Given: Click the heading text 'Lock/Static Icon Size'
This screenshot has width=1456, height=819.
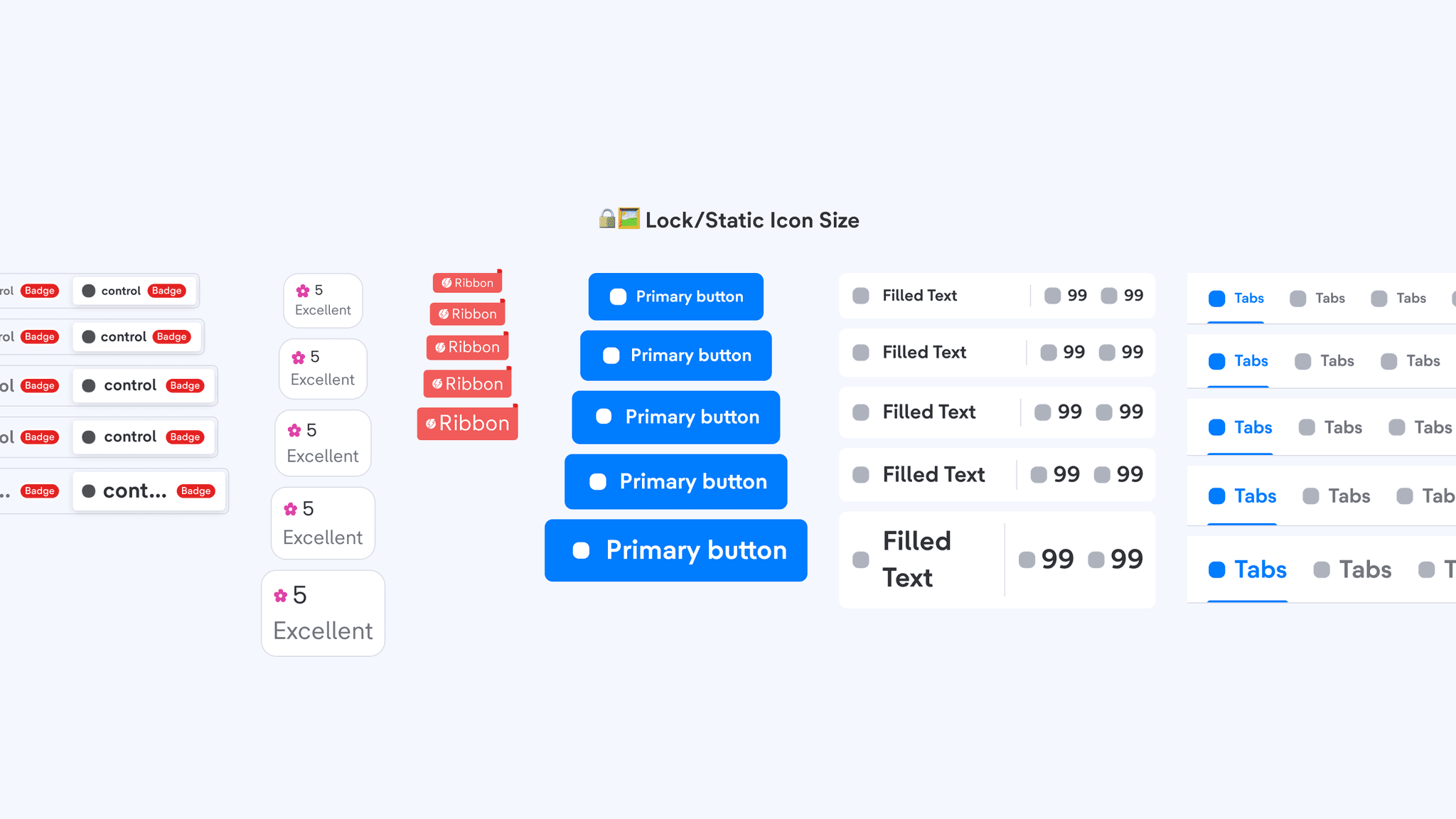Looking at the screenshot, I should [752, 220].
